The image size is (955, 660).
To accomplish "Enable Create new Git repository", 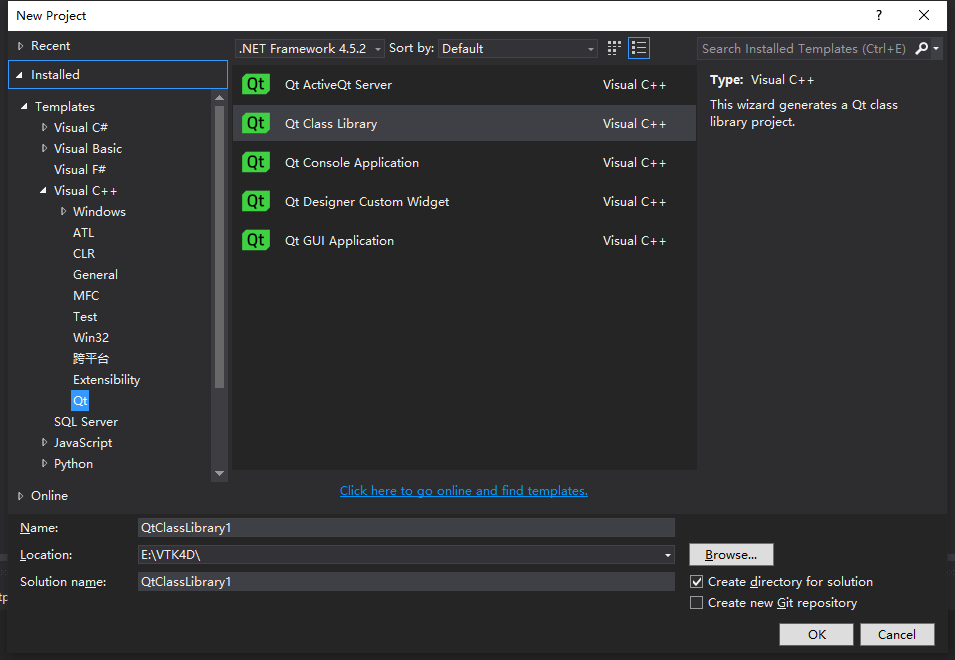I will (696, 602).
